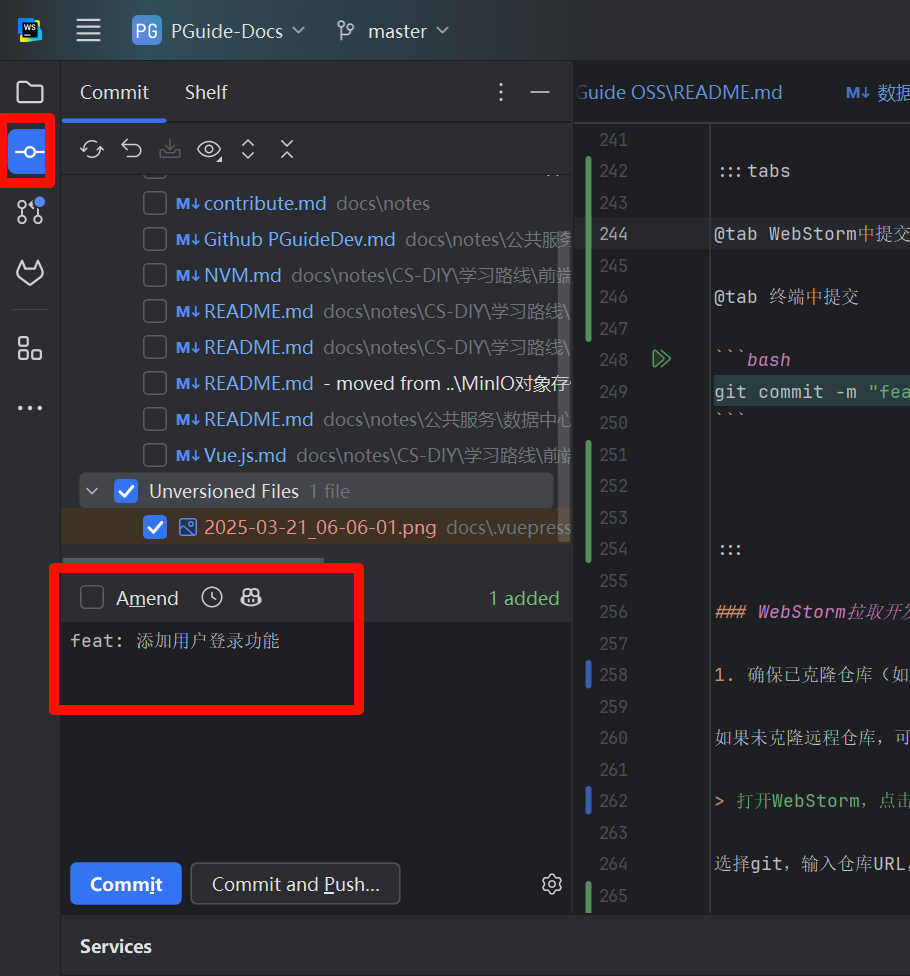This screenshot has height=976, width=910.
Task: Open the README.md editor tab
Action: point(680,92)
